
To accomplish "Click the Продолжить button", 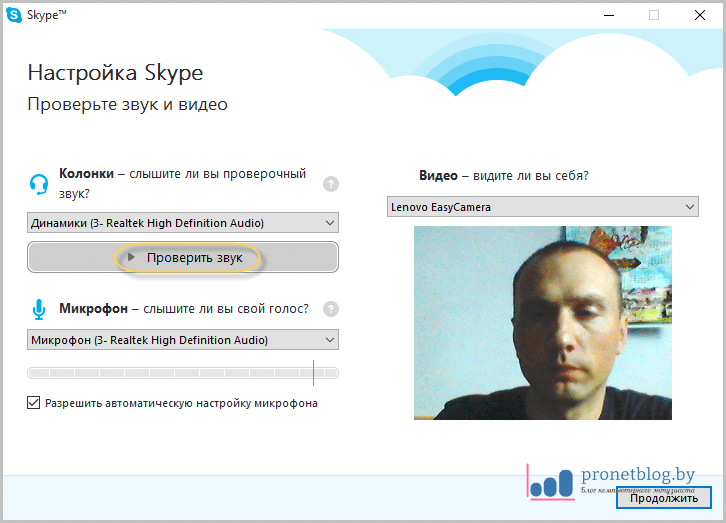I will 663,498.
